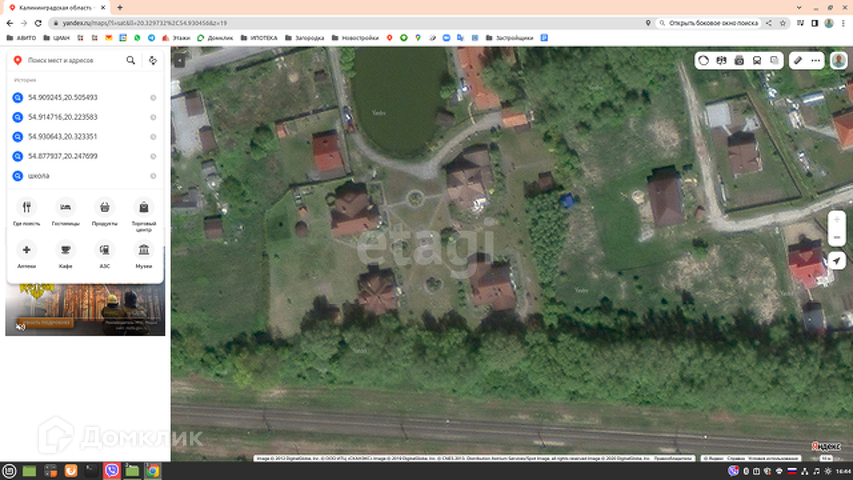
Task: Open a new browser tab with plus
Action: 120,8
